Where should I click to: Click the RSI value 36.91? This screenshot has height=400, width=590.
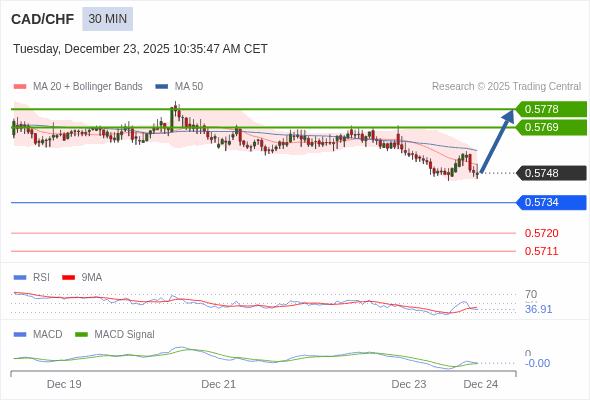point(538,309)
